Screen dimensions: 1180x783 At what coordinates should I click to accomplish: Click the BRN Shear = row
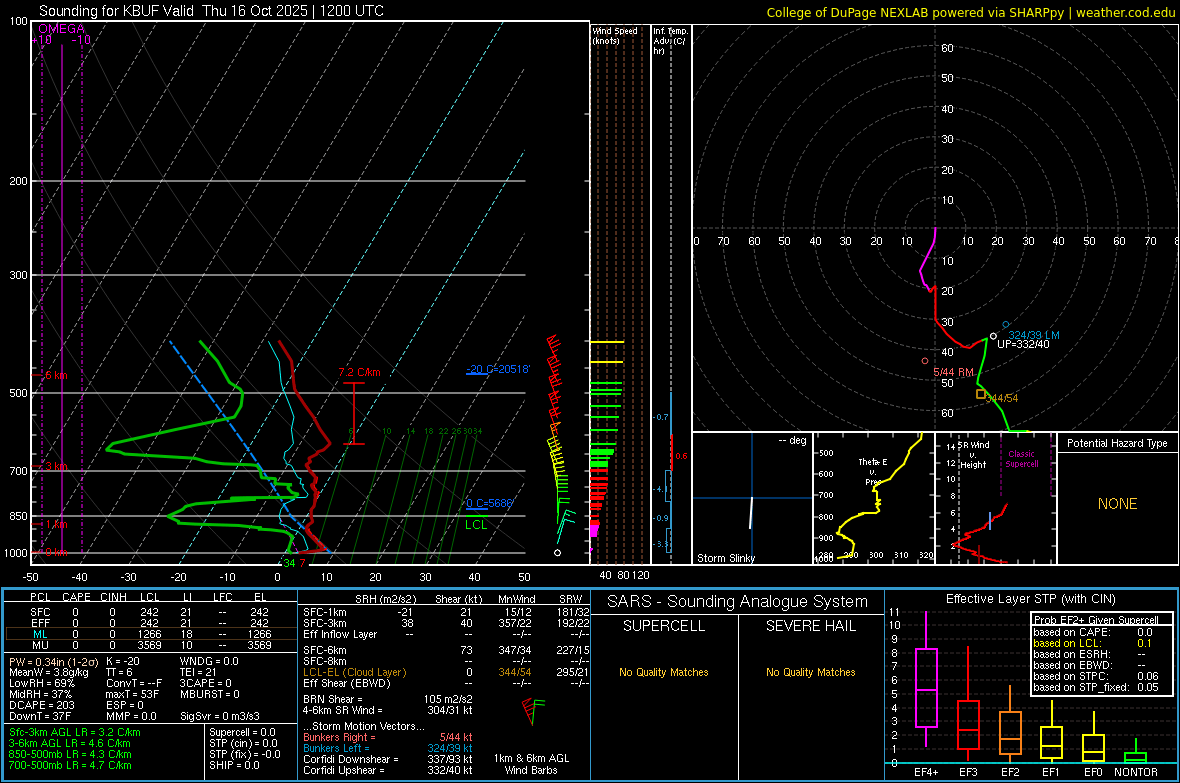(x=388, y=699)
